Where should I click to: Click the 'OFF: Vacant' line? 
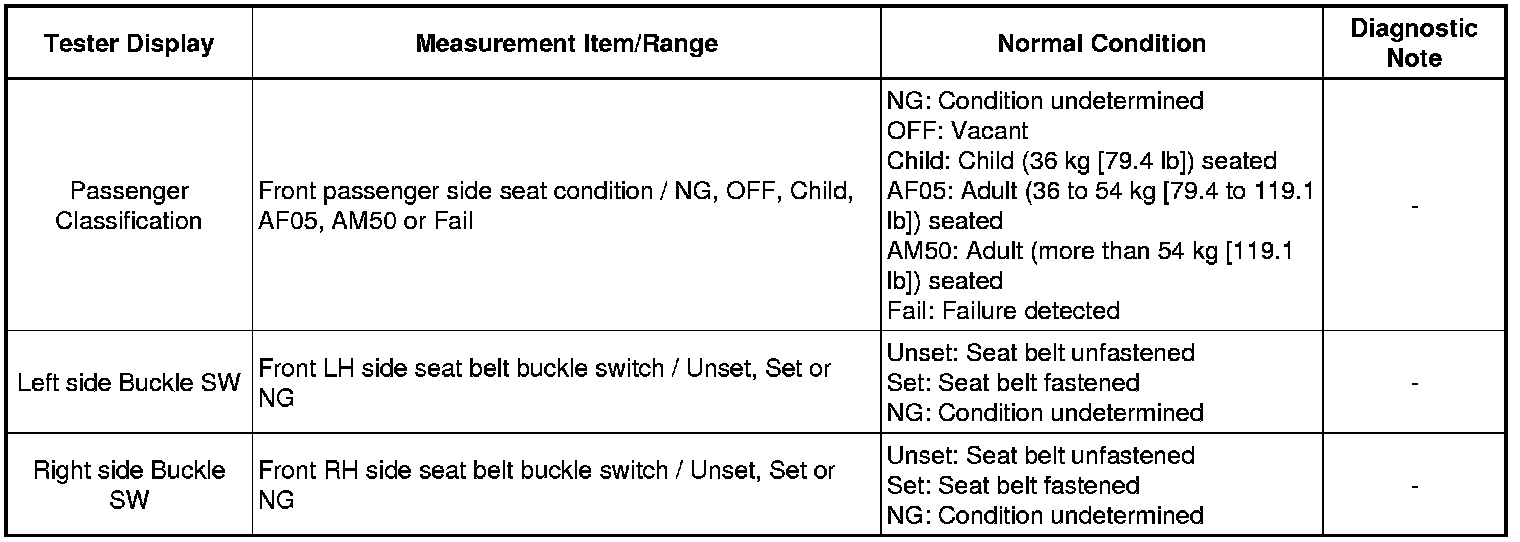[957, 131]
